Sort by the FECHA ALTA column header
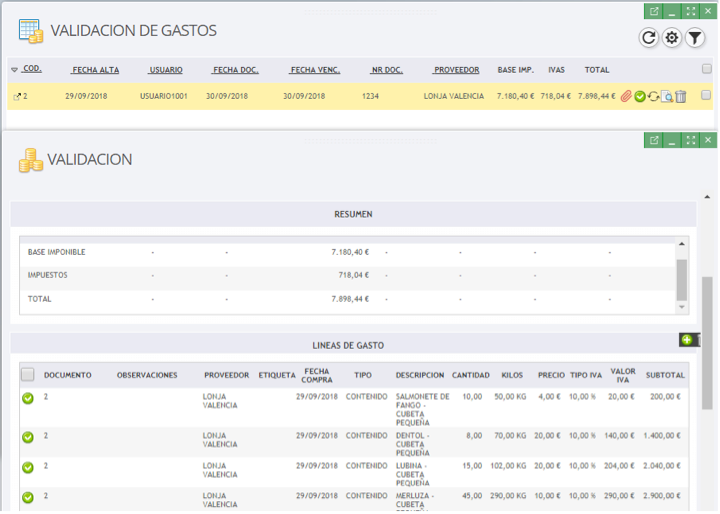Image resolution: width=720 pixels, height=514 pixels. (x=94, y=70)
